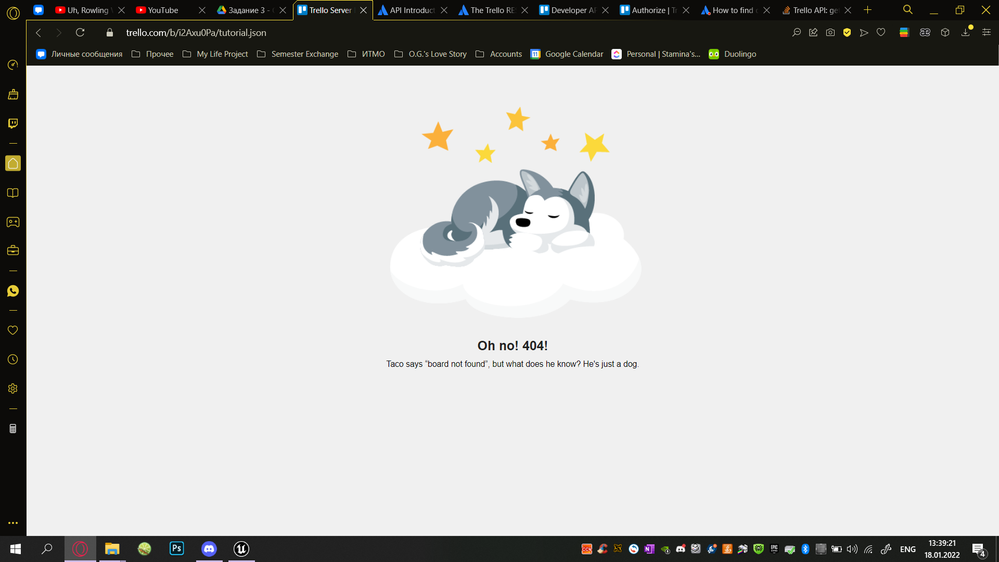999x562 pixels.
Task: Open Personal Stamina's bookmark
Action: tap(656, 54)
